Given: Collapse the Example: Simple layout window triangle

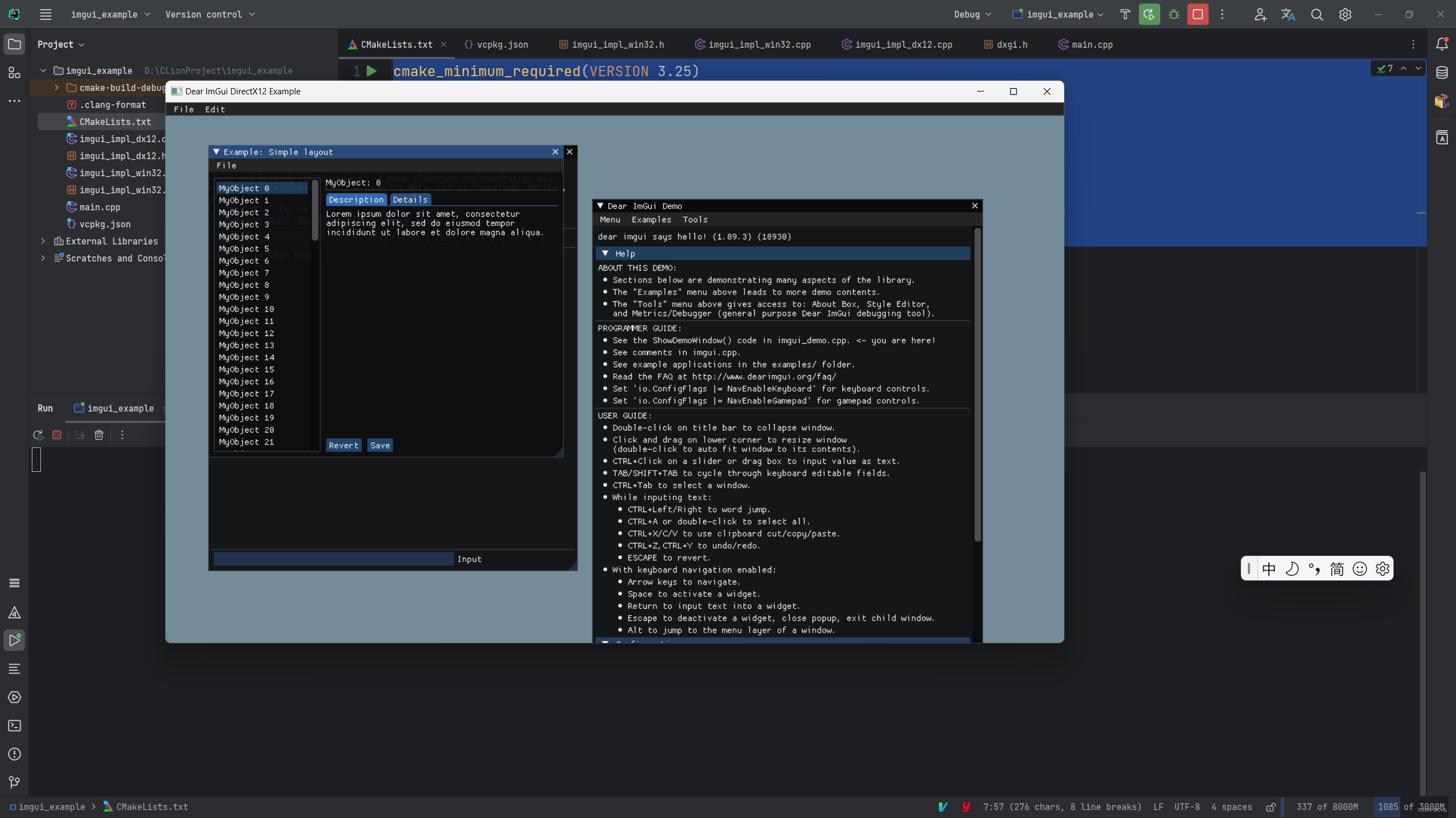Looking at the screenshot, I should 216,152.
